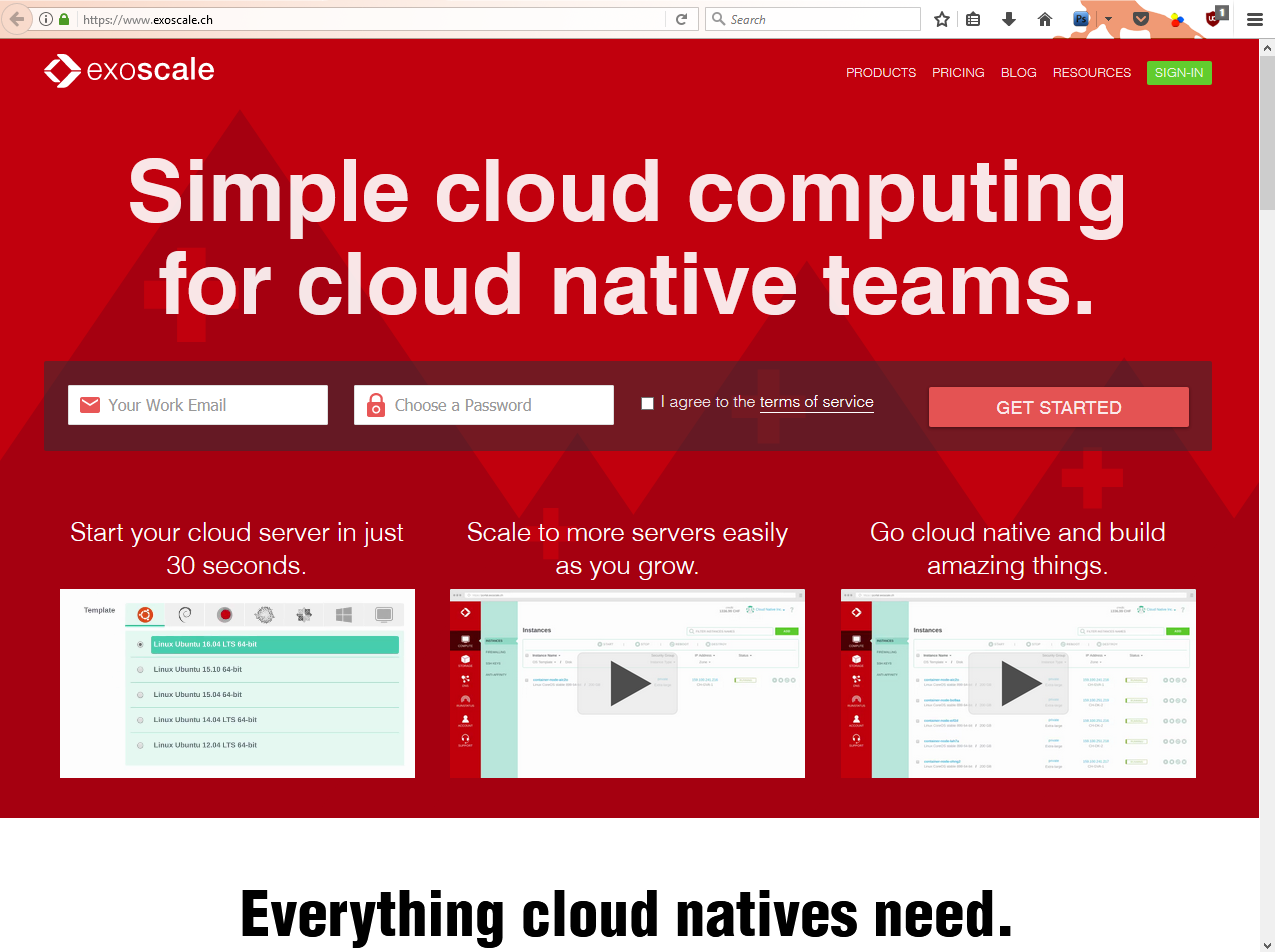
Task: Click the 'Start your cloud server' heading
Action: click(237, 549)
